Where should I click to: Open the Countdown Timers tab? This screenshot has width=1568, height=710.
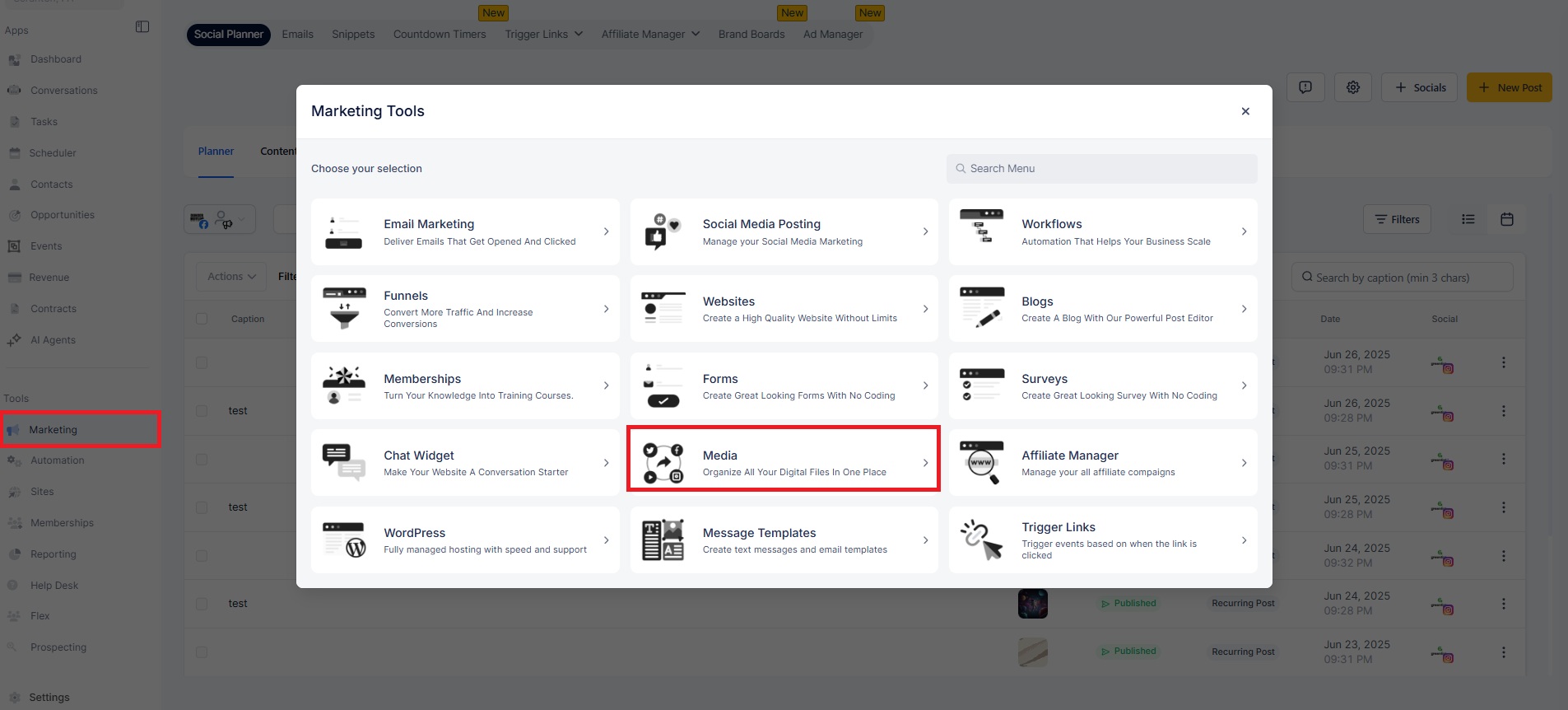[440, 34]
